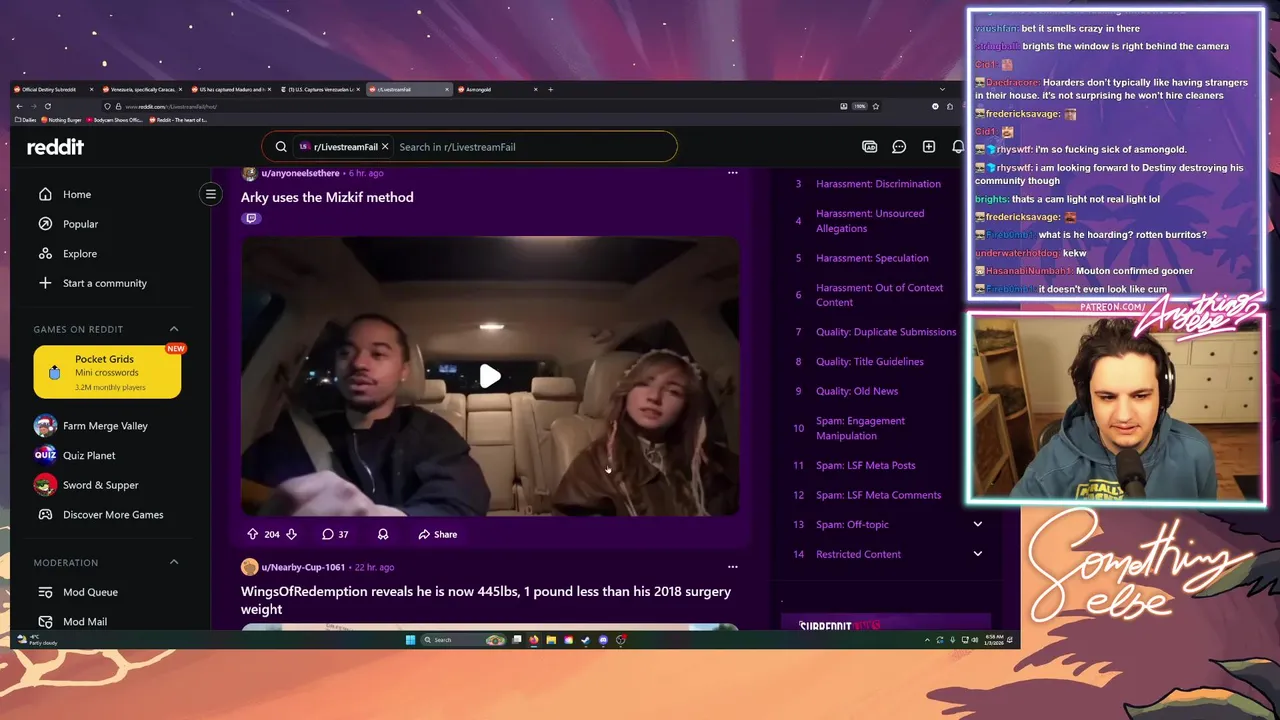
Task: Go back in browser
Action: 19,106
